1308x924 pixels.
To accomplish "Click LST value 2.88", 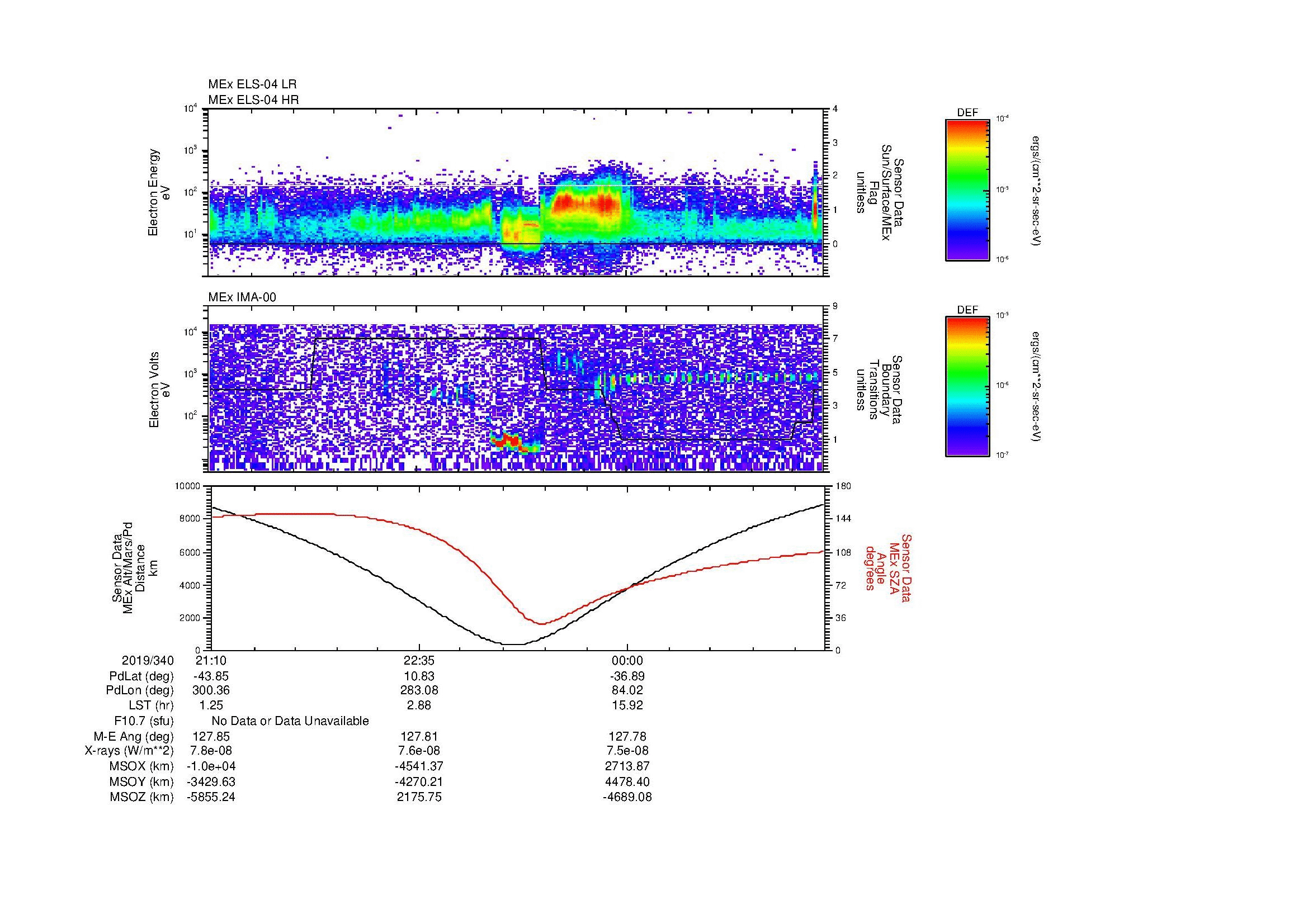I will coord(419,705).
